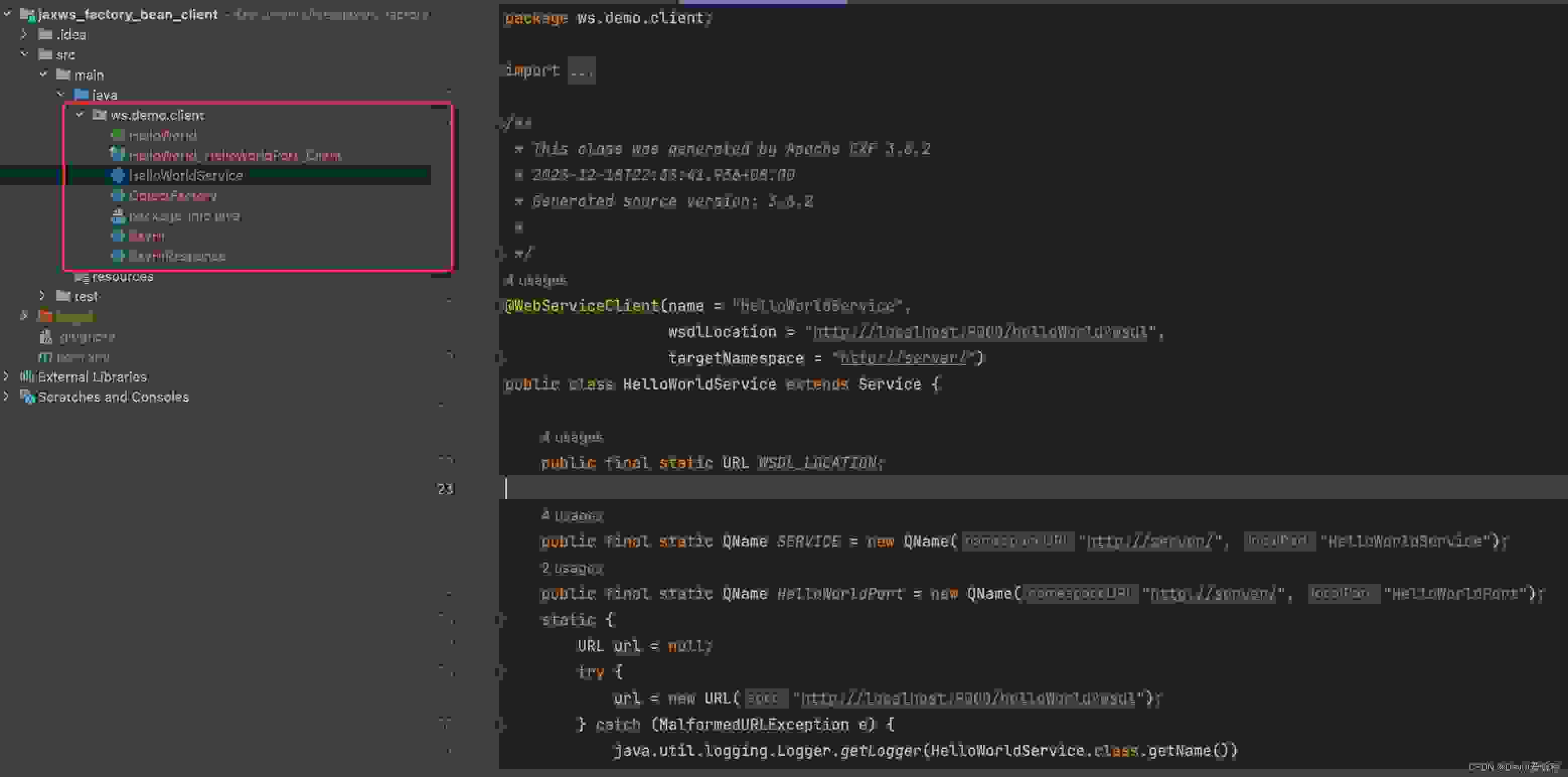Select package-info.java in the project tree

[185, 216]
